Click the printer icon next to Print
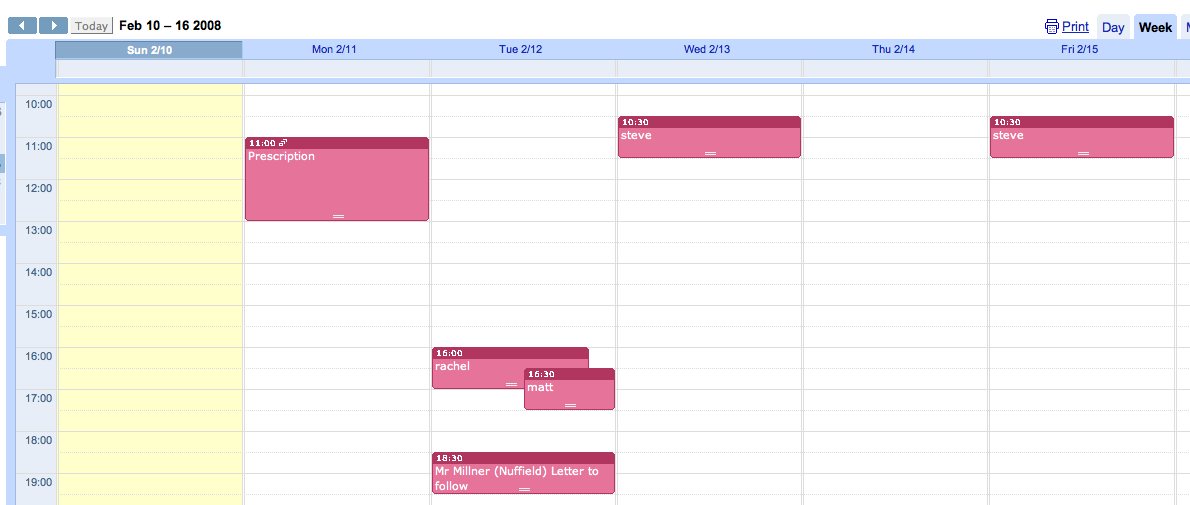The width and height of the screenshot is (1190, 505). click(x=1051, y=27)
